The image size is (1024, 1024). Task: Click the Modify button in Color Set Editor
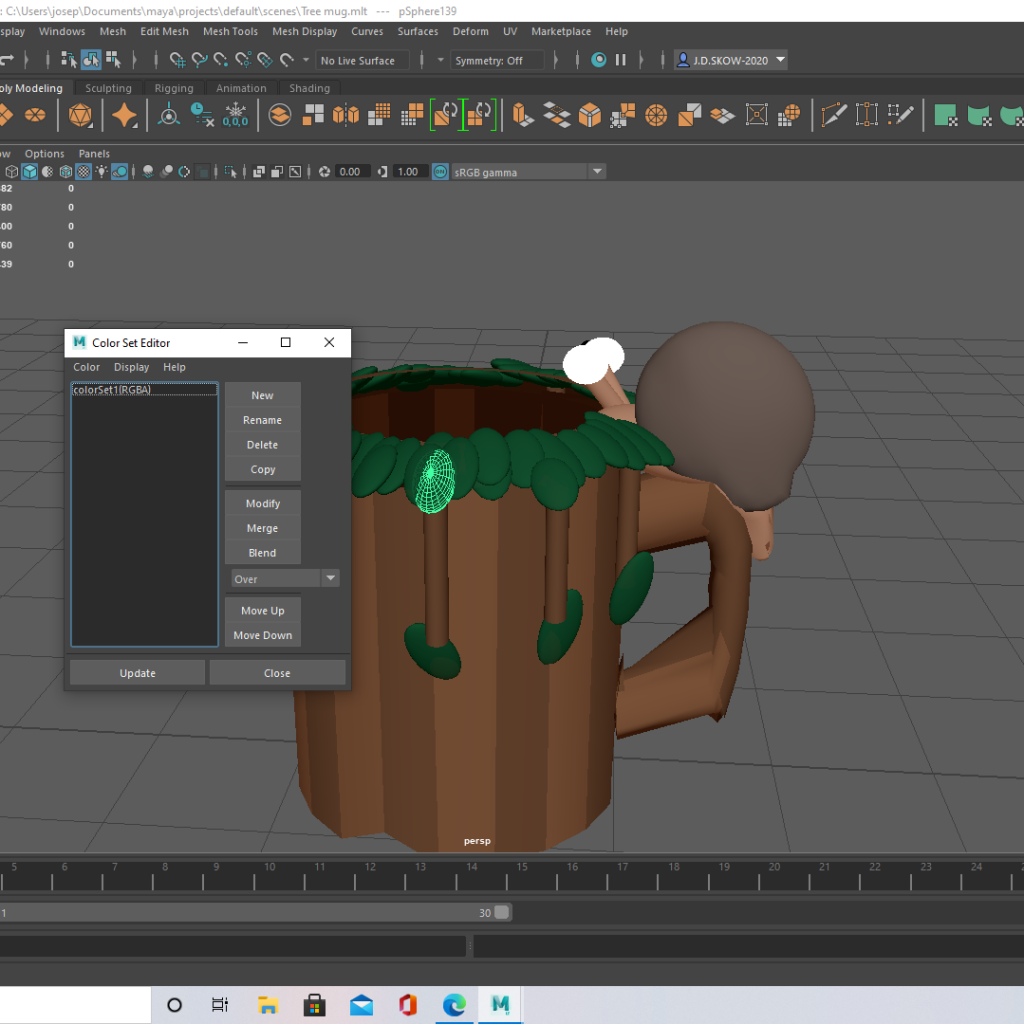(x=262, y=504)
